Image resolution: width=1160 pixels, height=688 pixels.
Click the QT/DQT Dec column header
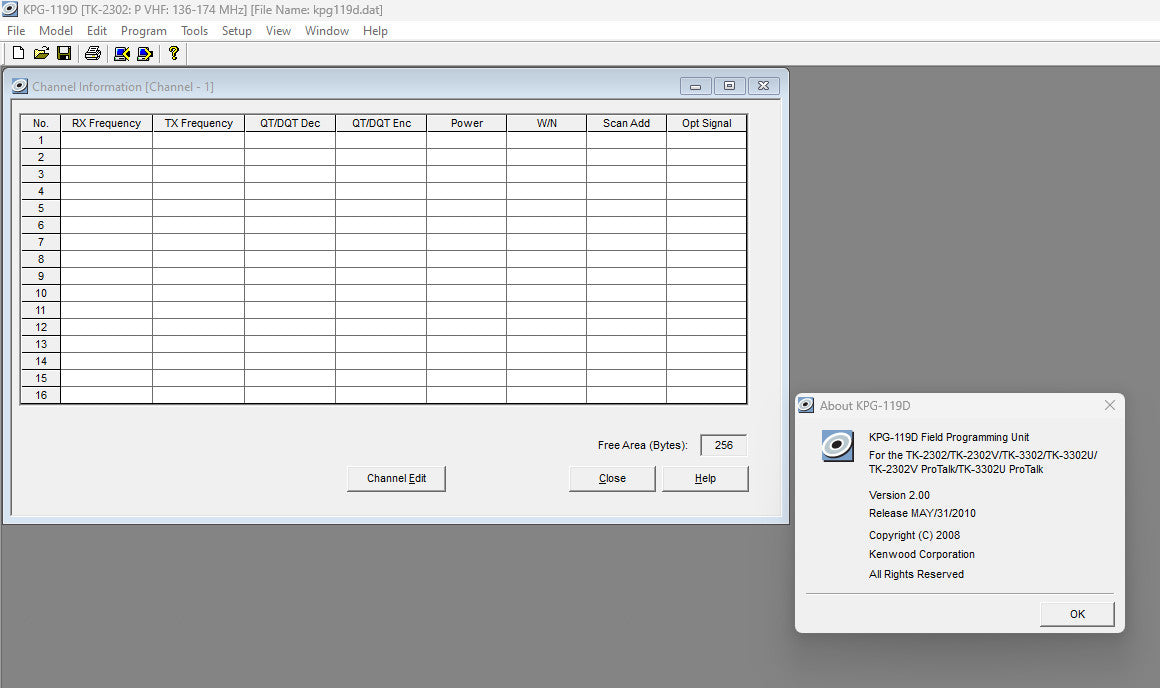point(290,123)
